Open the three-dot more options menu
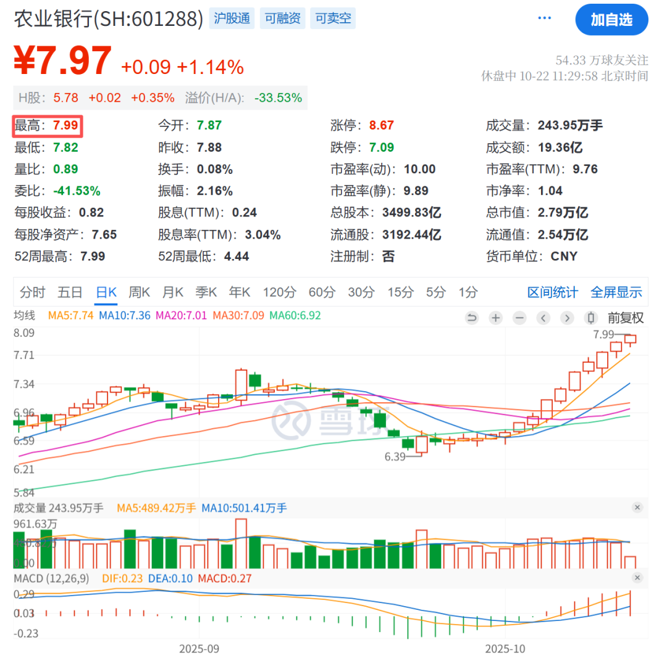This screenshot has width=667, height=658. [x=543, y=18]
